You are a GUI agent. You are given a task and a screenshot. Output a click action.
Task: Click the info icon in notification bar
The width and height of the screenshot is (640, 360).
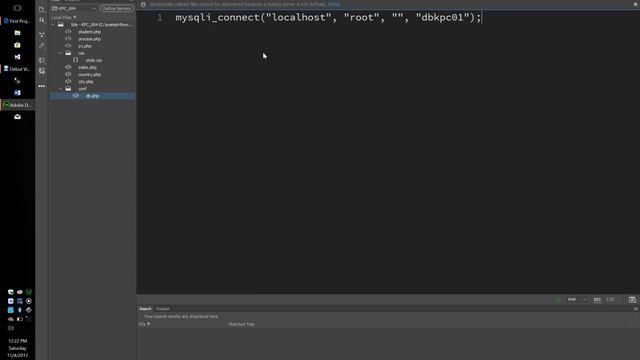(x=143, y=4)
